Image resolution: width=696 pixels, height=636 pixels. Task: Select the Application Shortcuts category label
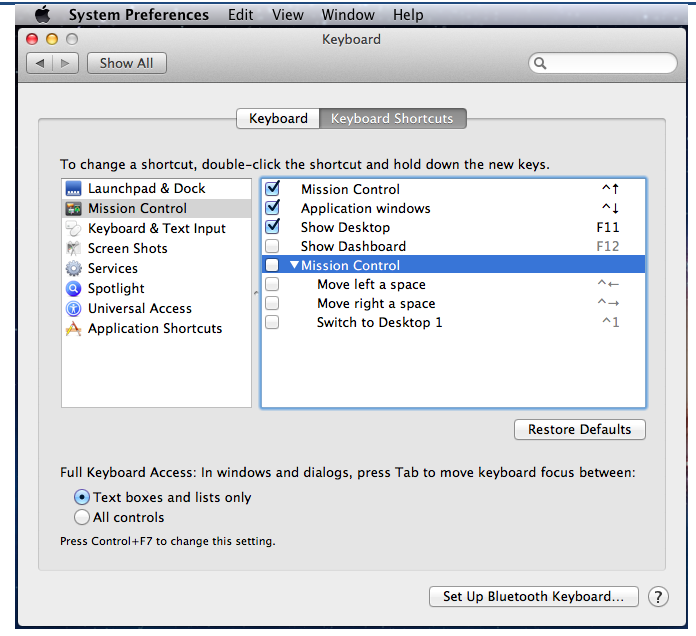(x=155, y=329)
